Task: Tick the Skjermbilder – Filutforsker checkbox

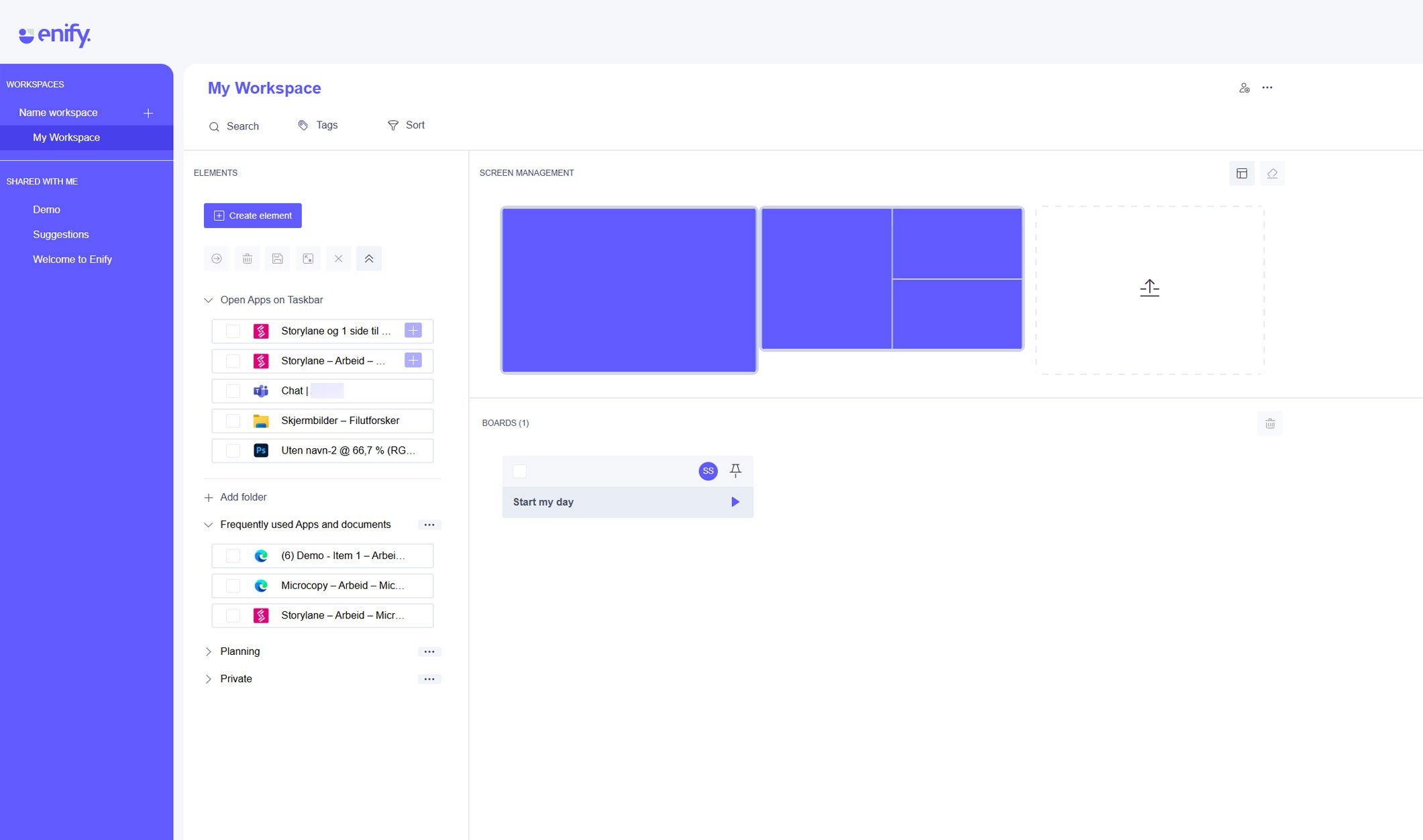Action: click(233, 421)
